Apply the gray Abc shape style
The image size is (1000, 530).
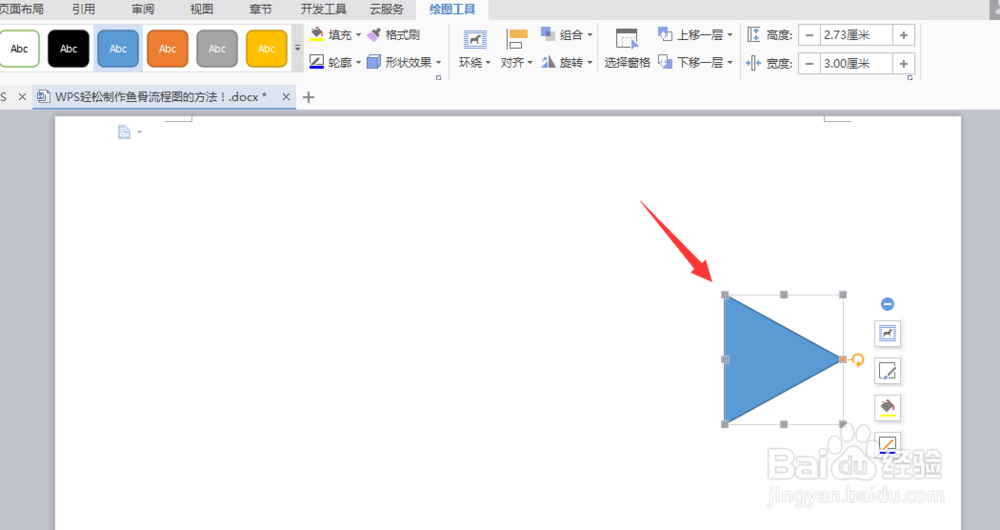[x=217, y=48]
